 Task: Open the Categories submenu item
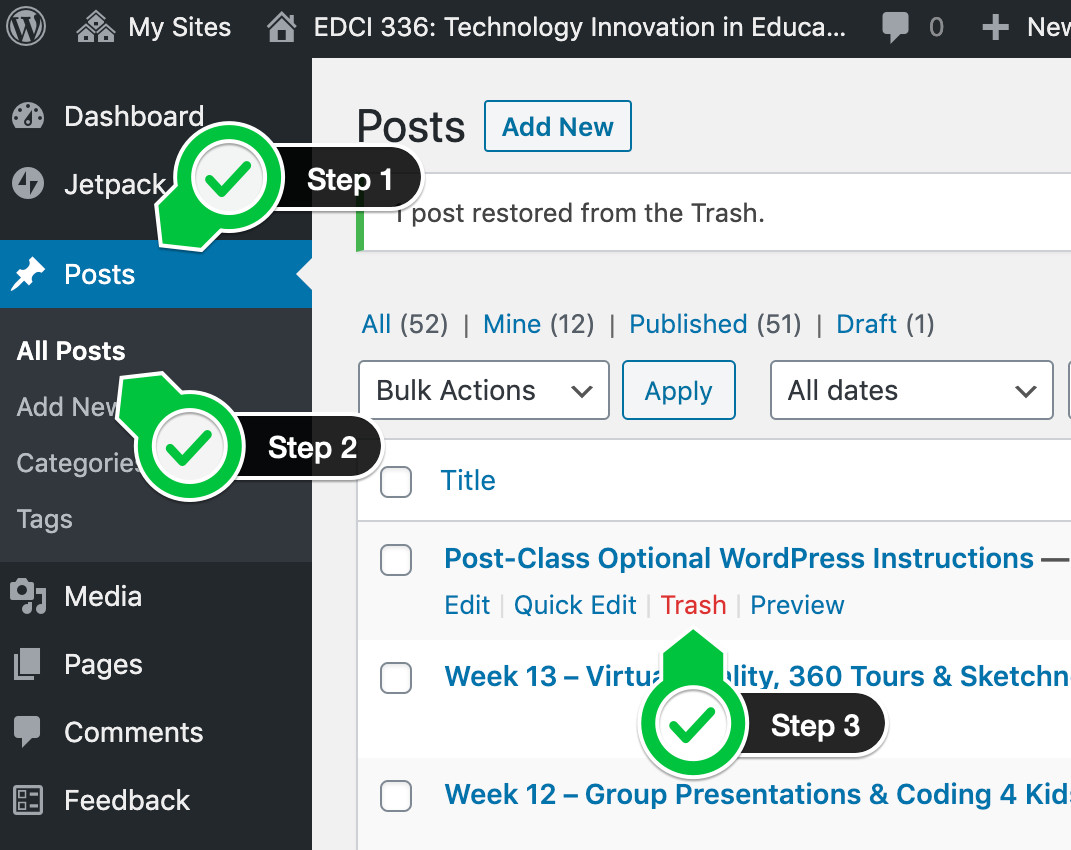pos(76,463)
